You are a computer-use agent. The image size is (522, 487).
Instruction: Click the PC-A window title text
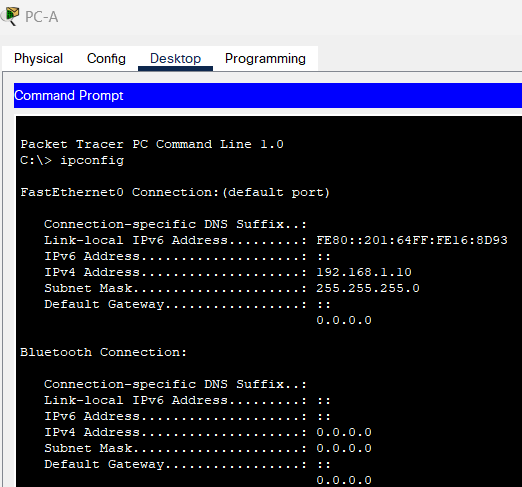coord(42,17)
